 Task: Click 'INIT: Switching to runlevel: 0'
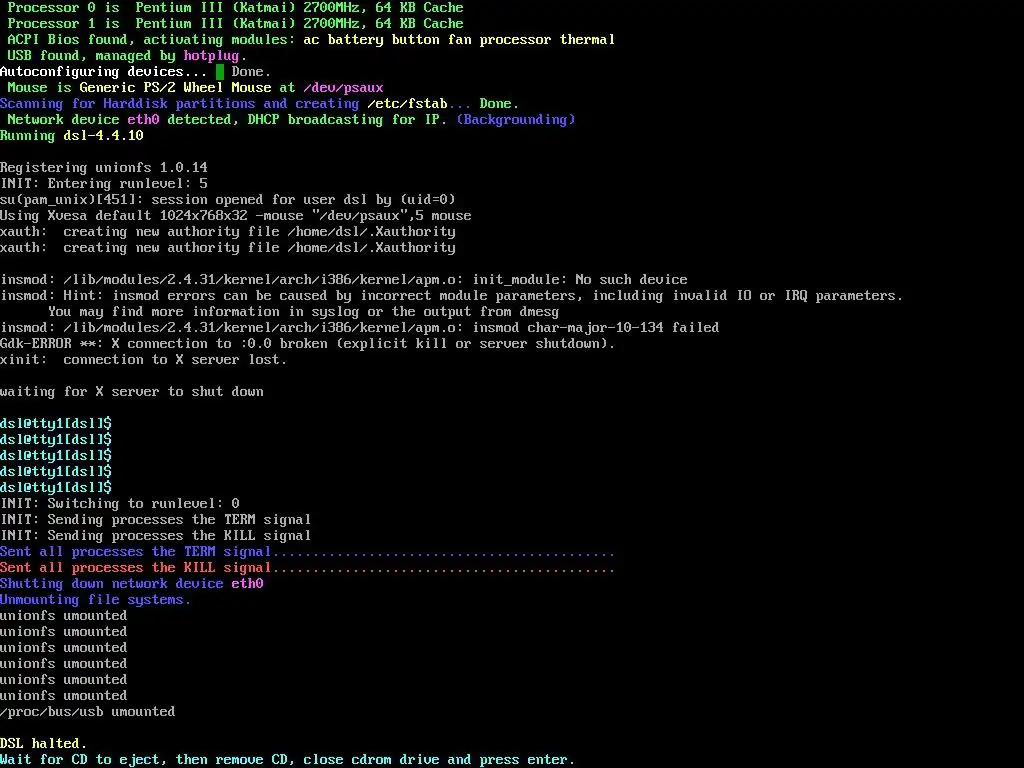(120, 504)
